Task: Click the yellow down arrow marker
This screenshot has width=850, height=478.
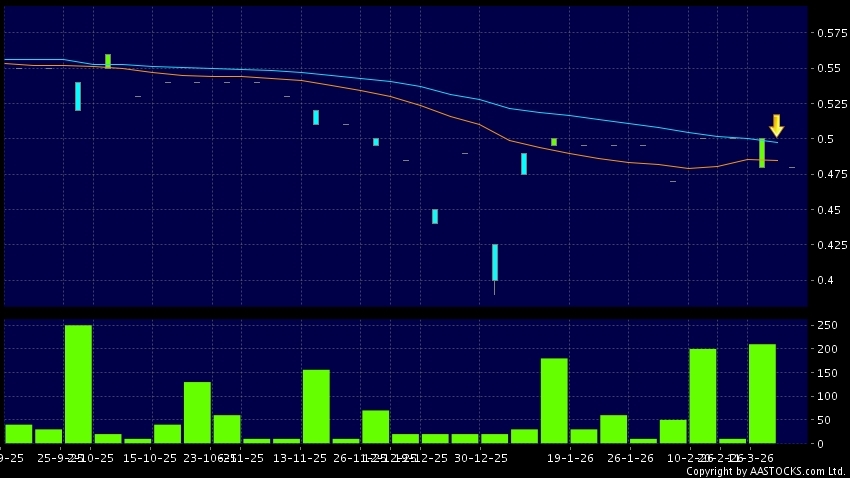Action: coord(776,125)
